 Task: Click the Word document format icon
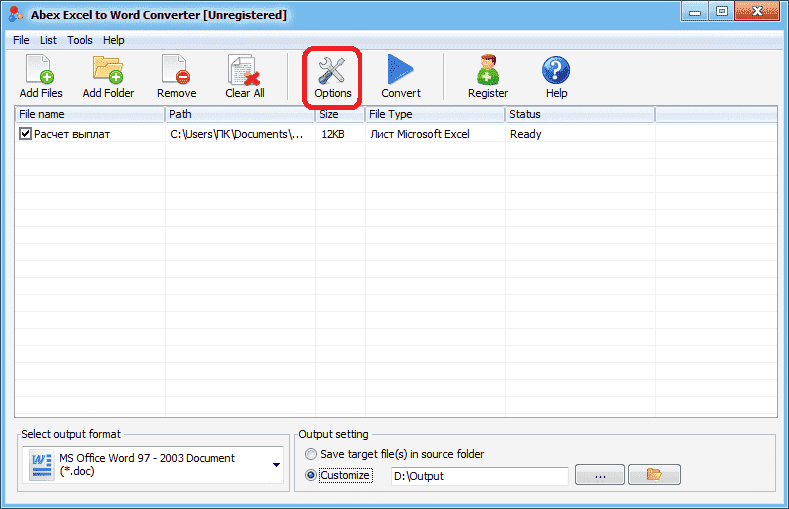click(x=41, y=465)
